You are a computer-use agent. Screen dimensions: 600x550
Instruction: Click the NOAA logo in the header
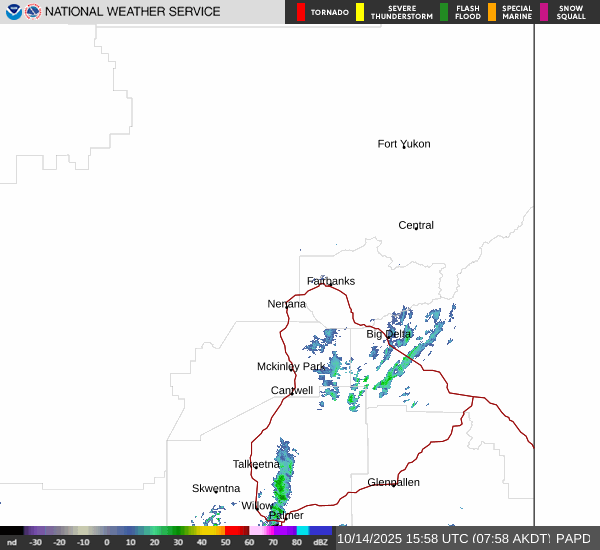[x=13, y=12]
